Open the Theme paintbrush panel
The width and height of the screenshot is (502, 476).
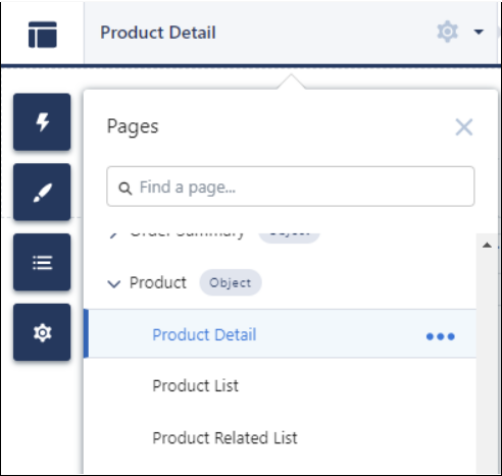point(42,192)
